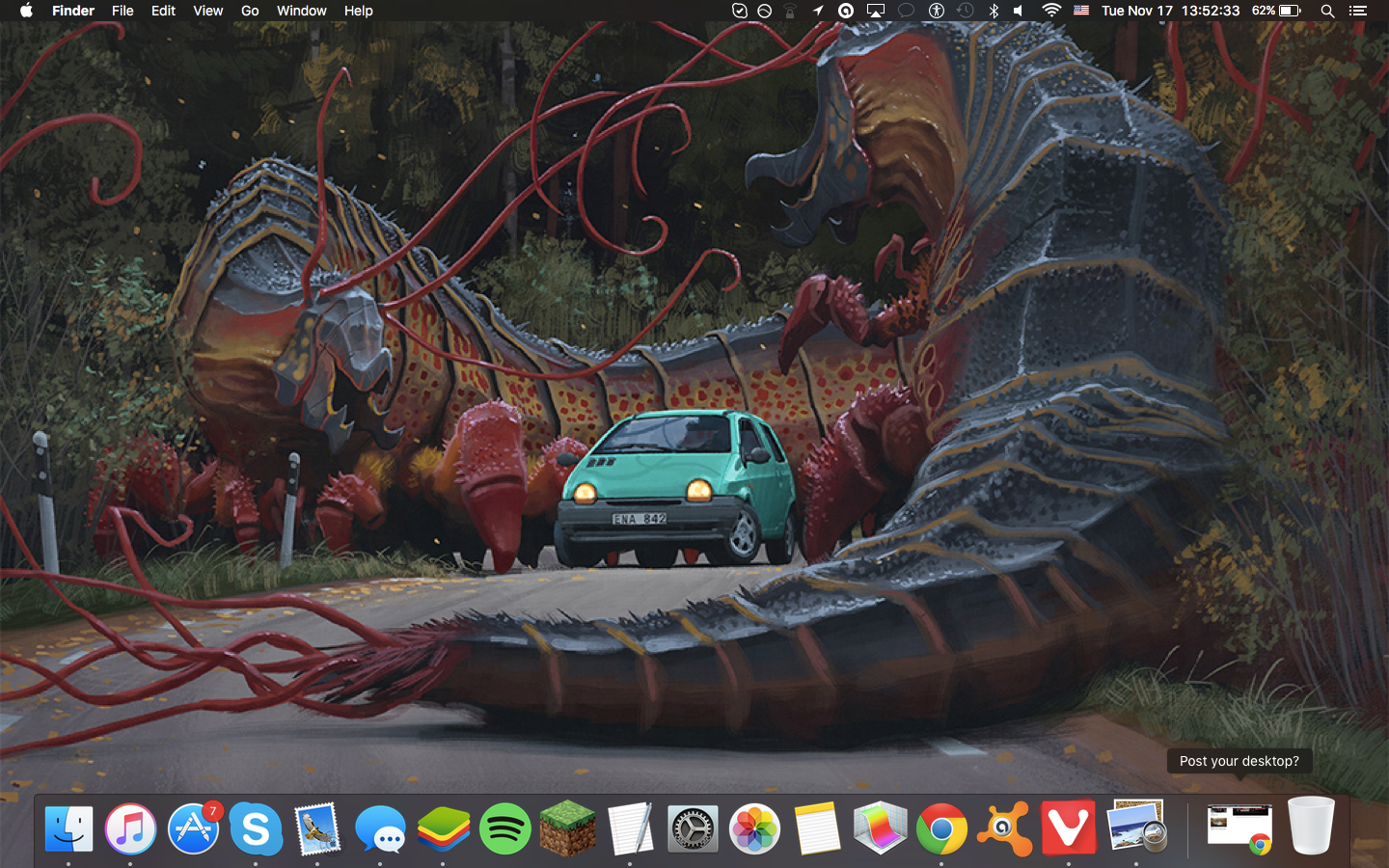Click the dimmed padlock signal icon in menu bar

[x=790, y=11]
